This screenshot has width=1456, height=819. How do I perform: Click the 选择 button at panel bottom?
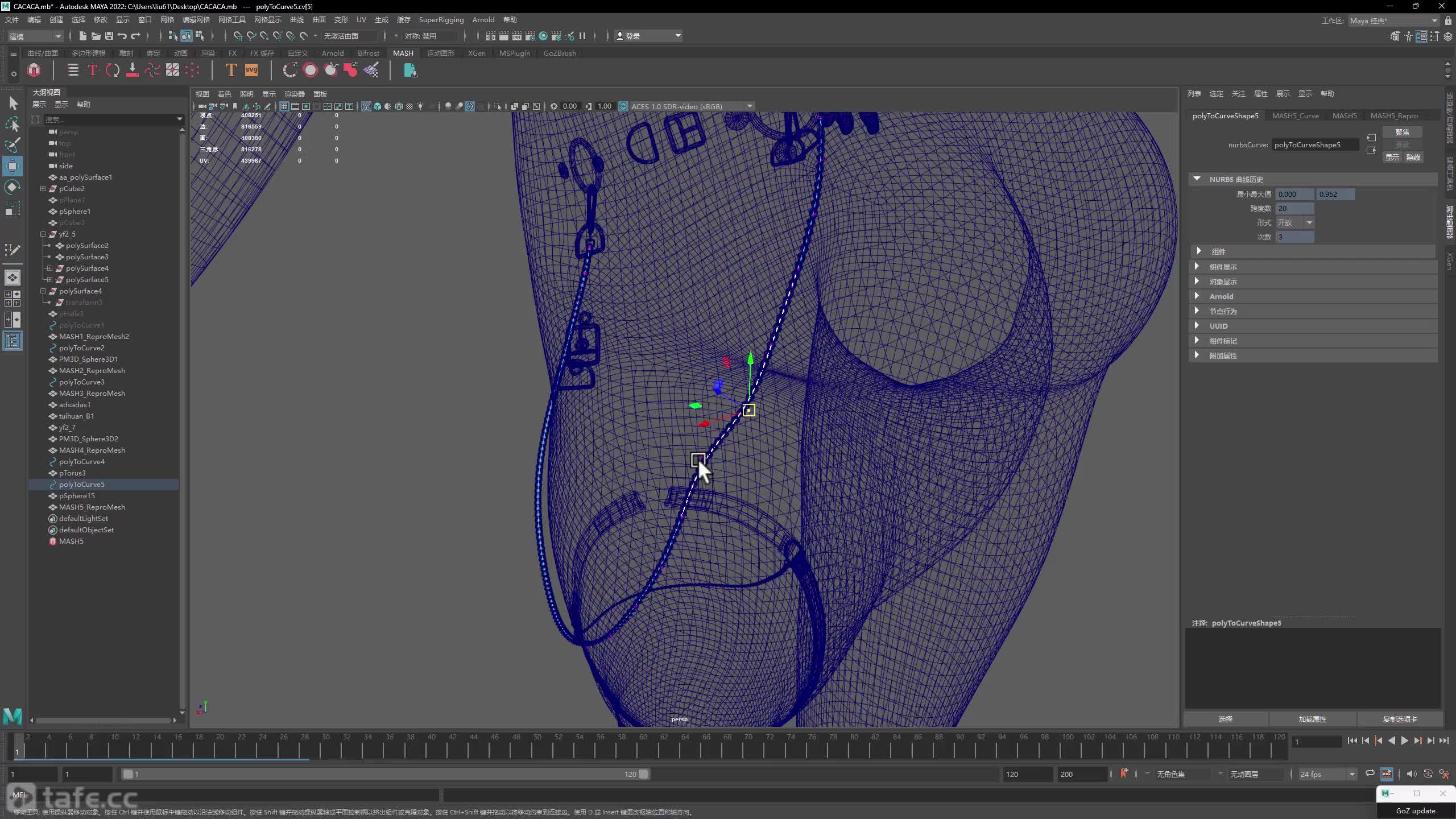[1226, 719]
